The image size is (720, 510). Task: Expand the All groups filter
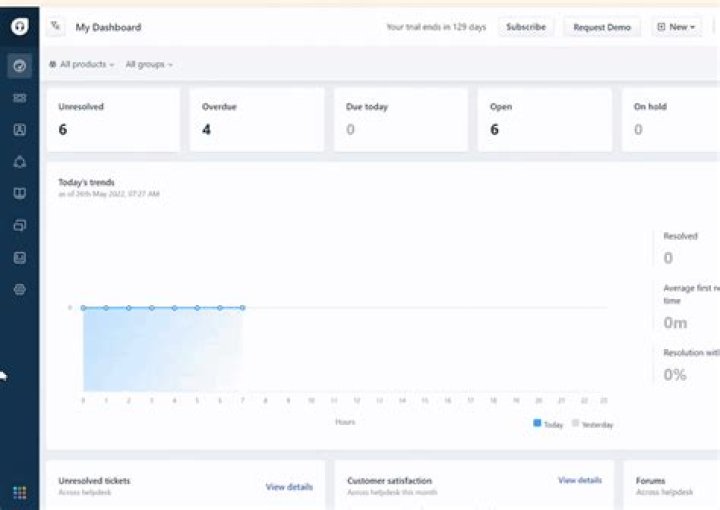point(149,64)
